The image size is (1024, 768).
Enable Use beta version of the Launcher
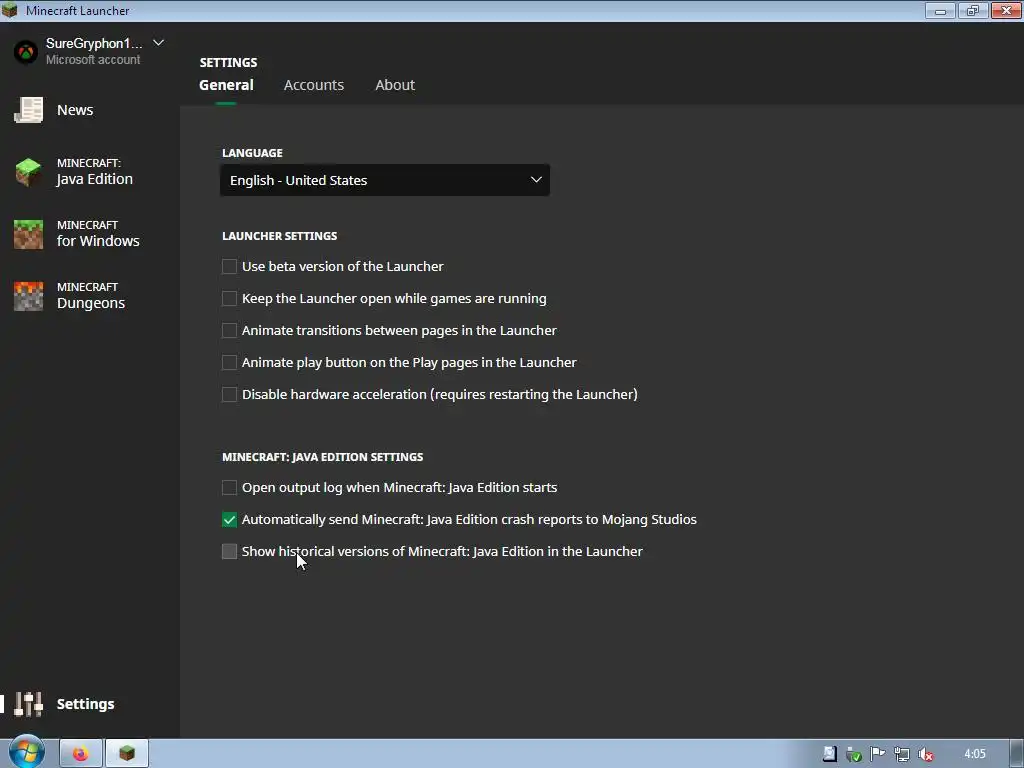pyautogui.click(x=229, y=266)
